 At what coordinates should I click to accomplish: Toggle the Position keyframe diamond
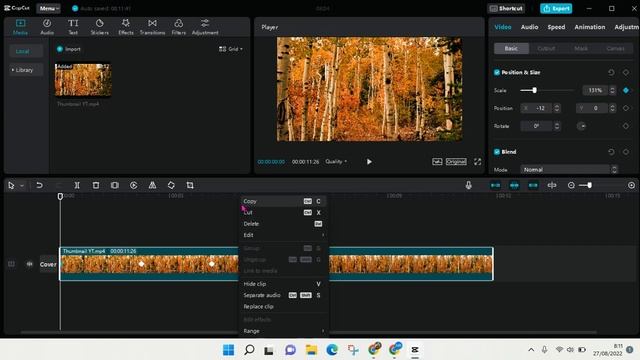[x=626, y=108]
